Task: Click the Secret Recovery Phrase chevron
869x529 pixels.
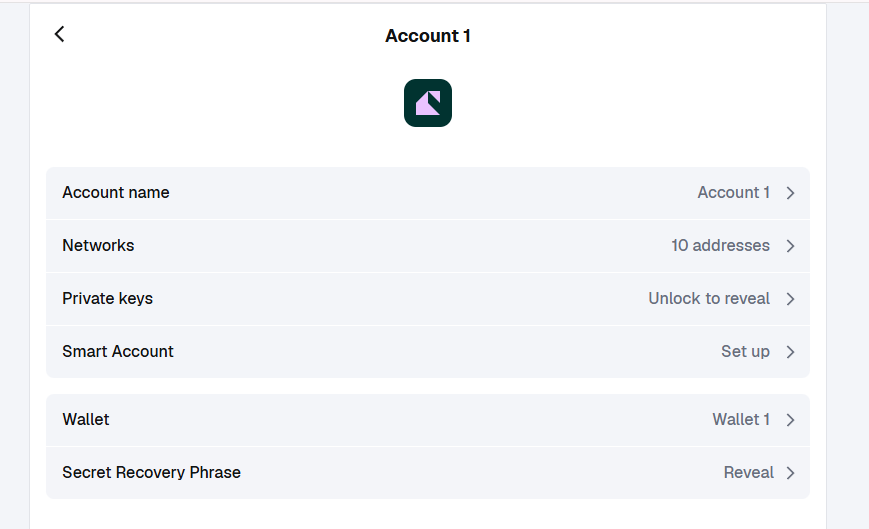Action: pyautogui.click(x=790, y=473)
